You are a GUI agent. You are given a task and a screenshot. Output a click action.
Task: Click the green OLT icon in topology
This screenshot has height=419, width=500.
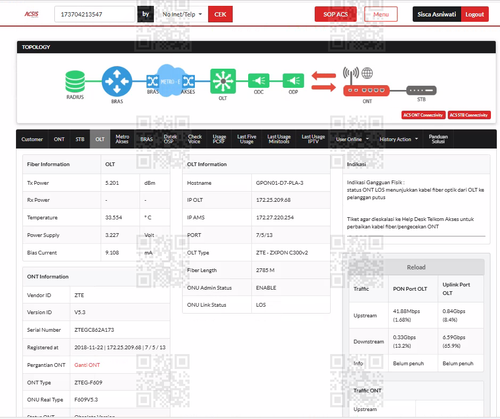pyautogui.click(x=223, y=81)
